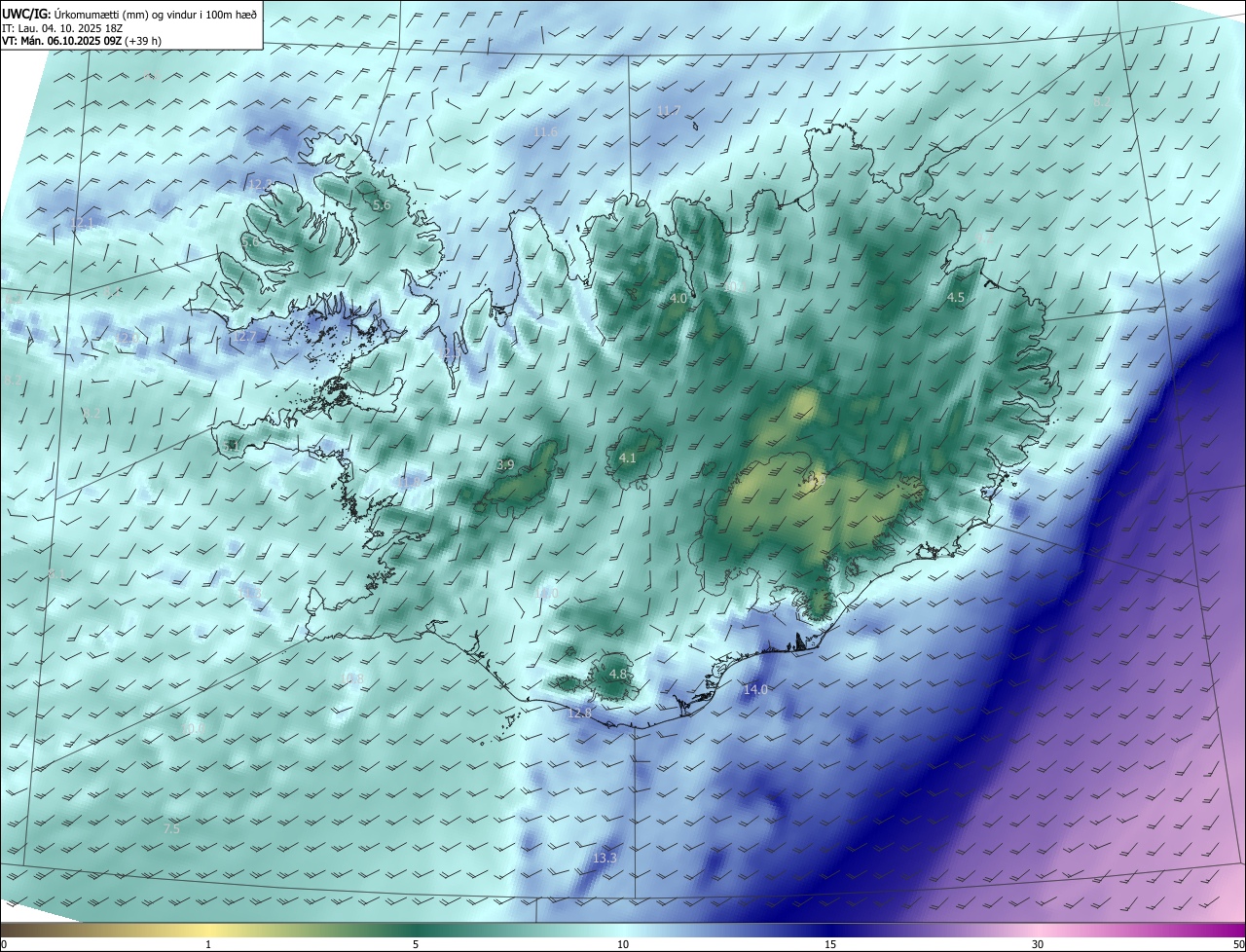Click the 11.6 value label on the map
Screen dimensions: 1246x952
[x=545, y=131]
